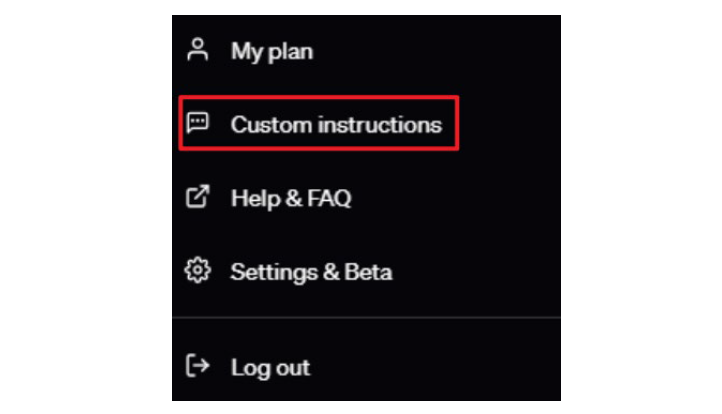Choose Log out at the menu bottom

[366, 367]
